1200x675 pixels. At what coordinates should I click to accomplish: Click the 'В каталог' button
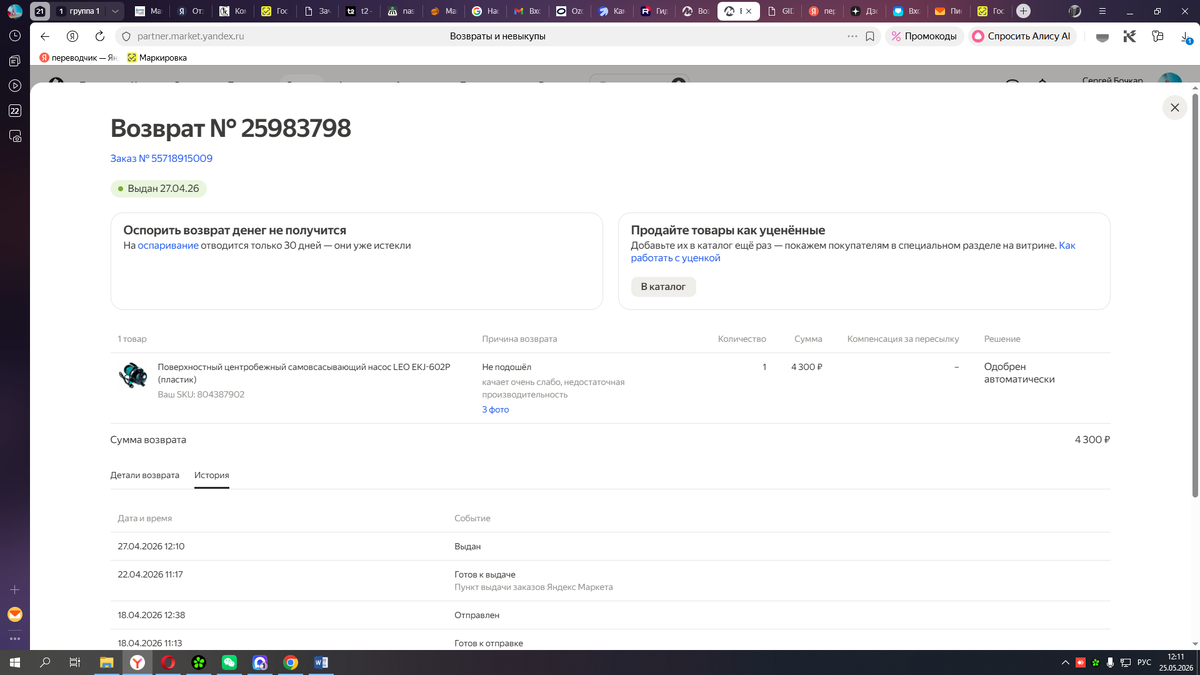(x=663, y=286)
